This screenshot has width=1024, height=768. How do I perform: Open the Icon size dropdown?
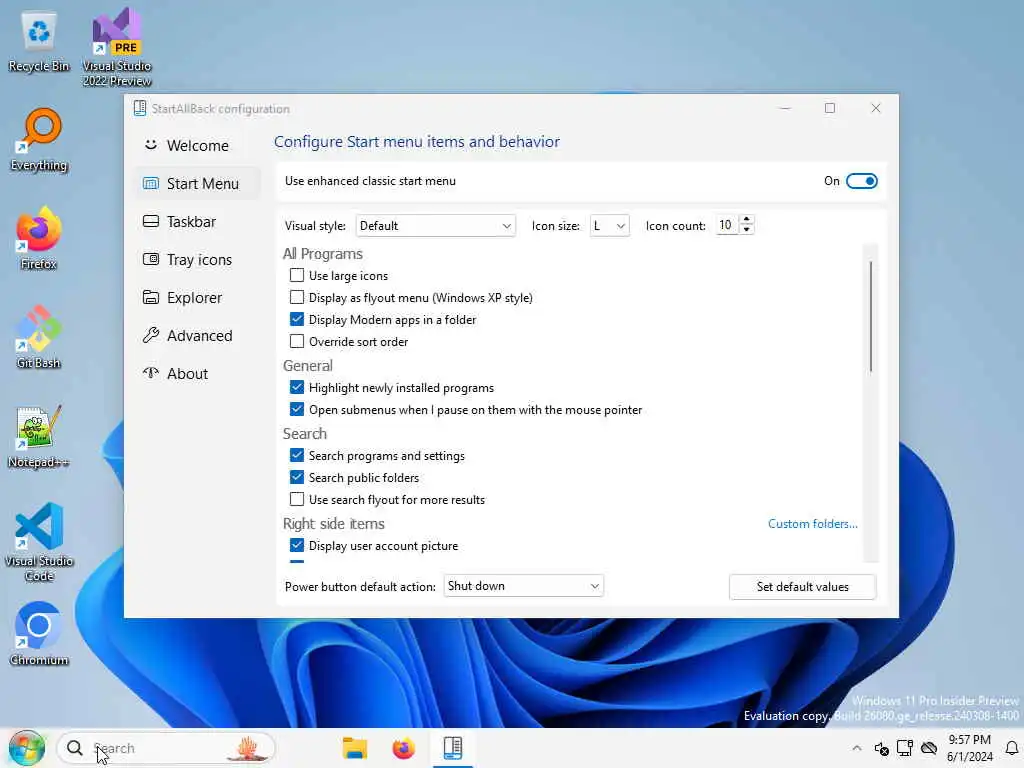(x=609, y=226)
